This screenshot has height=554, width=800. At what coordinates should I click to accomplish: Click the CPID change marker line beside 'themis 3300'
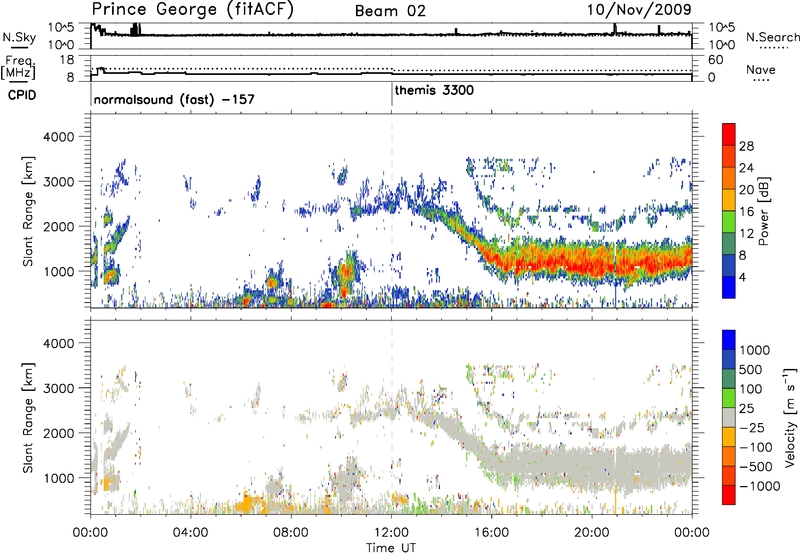click(x=391, y=94)
